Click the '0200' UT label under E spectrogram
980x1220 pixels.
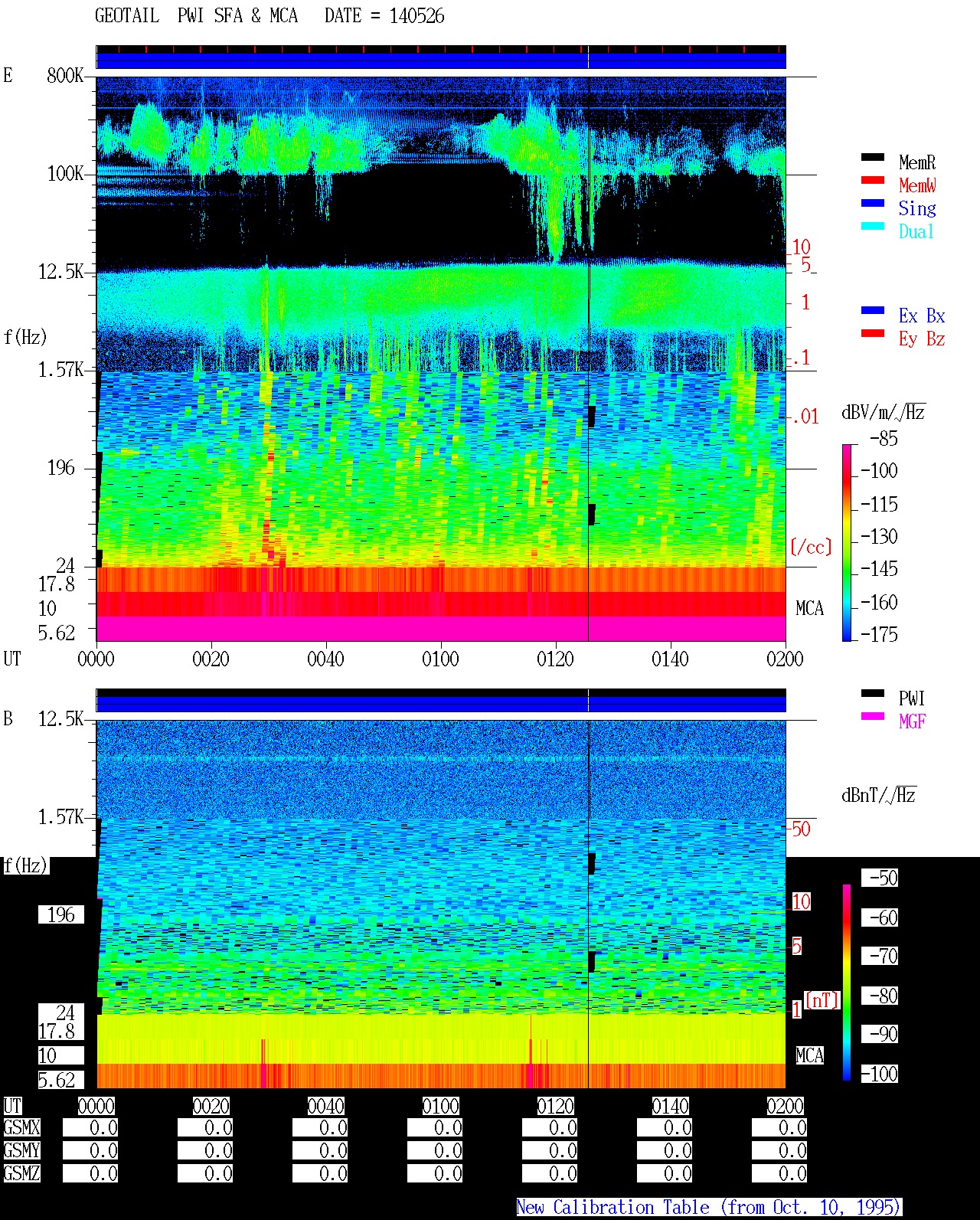tap(785, 659)
